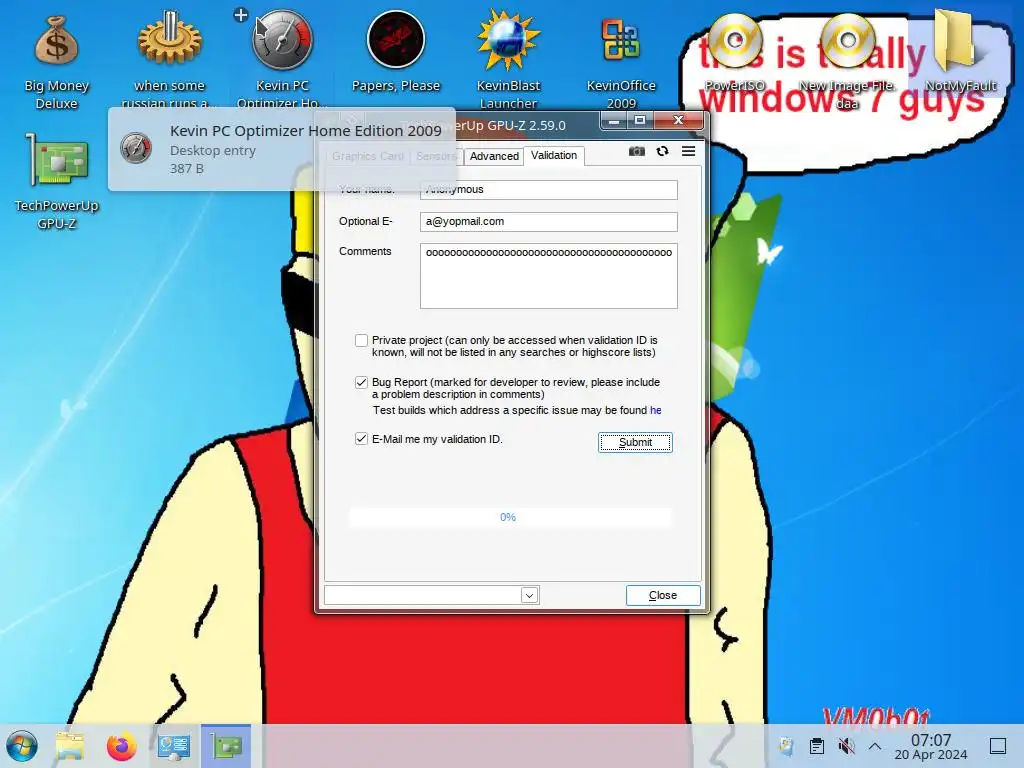1024x768 pixels.
Task: Open file manager in taskbar
Action: 70,746
